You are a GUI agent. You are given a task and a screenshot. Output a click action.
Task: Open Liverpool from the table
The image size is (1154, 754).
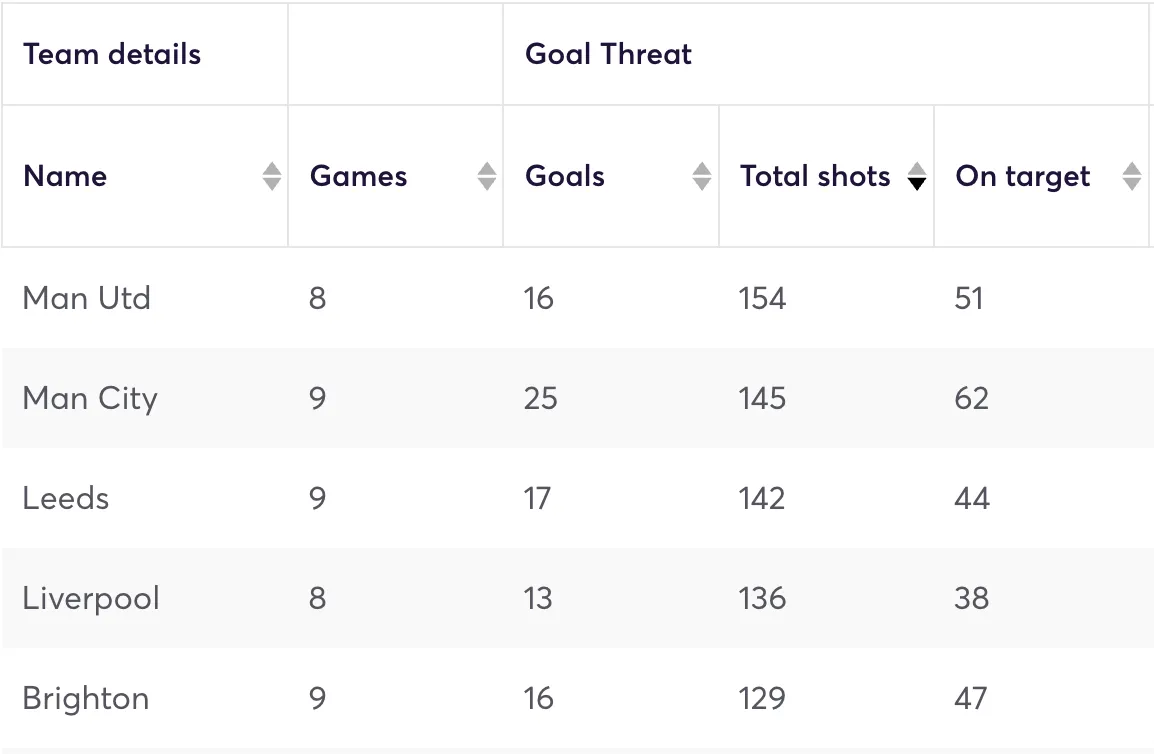[x=90, y=598]
